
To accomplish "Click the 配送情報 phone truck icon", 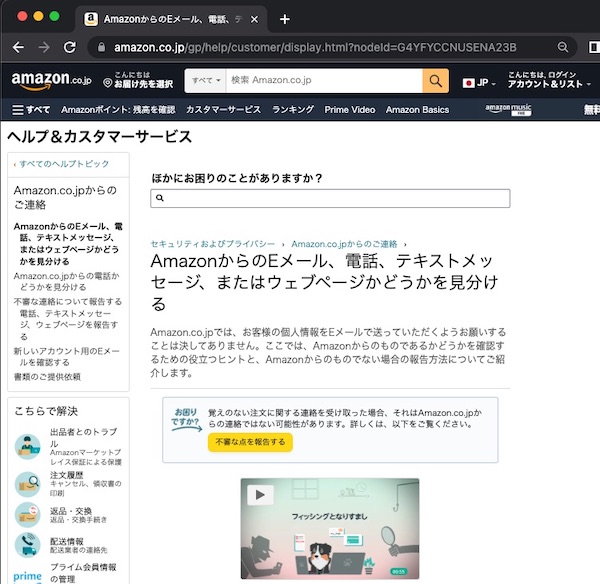I will point(27,545).
